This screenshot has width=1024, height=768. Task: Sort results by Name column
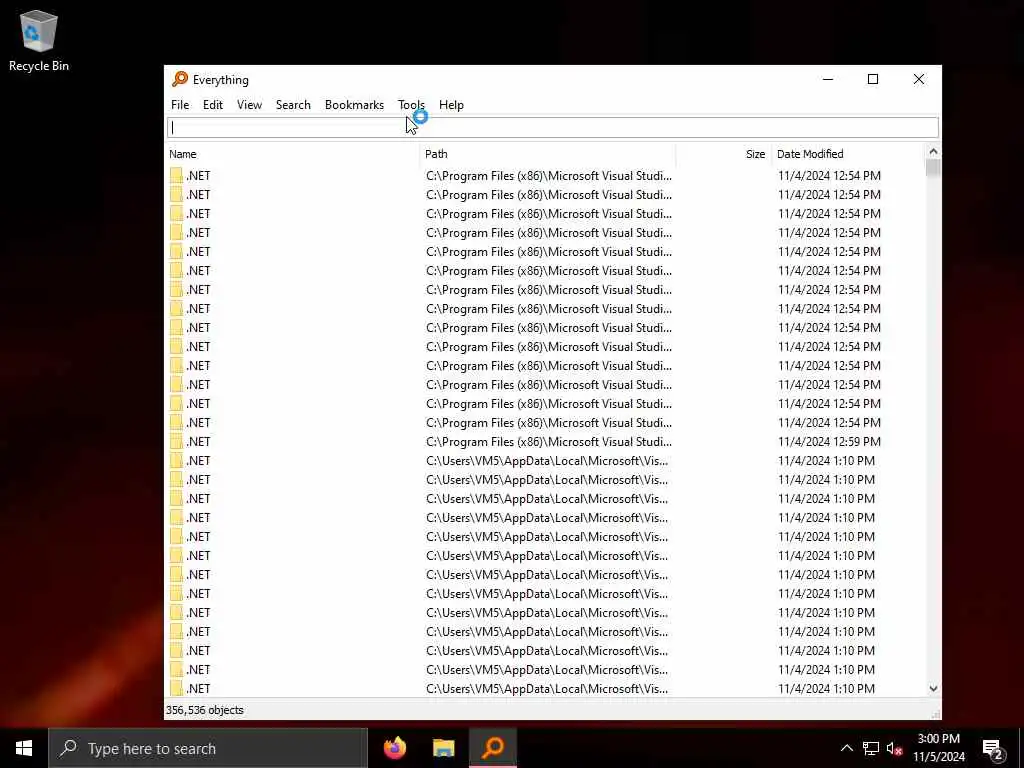pos(292,154)
